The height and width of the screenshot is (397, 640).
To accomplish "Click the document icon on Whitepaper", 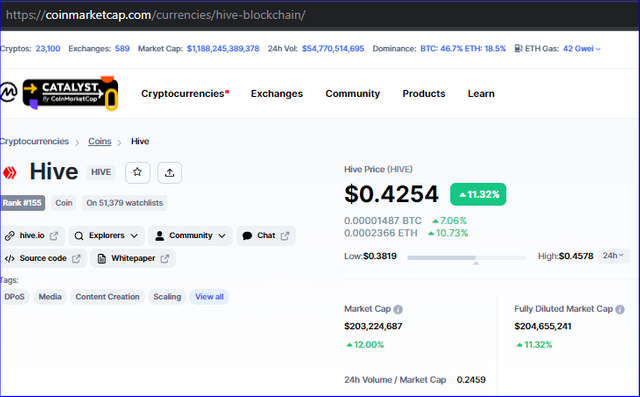I will pyautogui.click(x=102, y=259).
